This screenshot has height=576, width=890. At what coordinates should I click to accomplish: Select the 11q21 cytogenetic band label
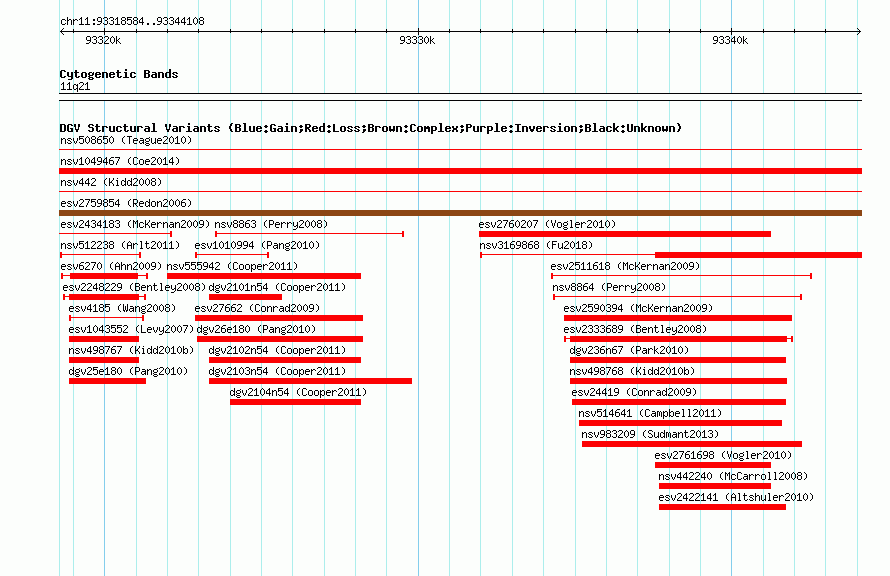[x=75, y=86]
